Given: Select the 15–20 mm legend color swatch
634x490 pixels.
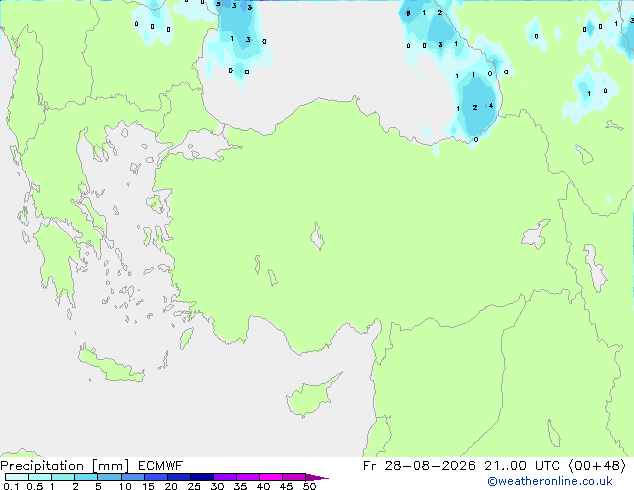Looking at the screenshot, I should click(155, 477).
